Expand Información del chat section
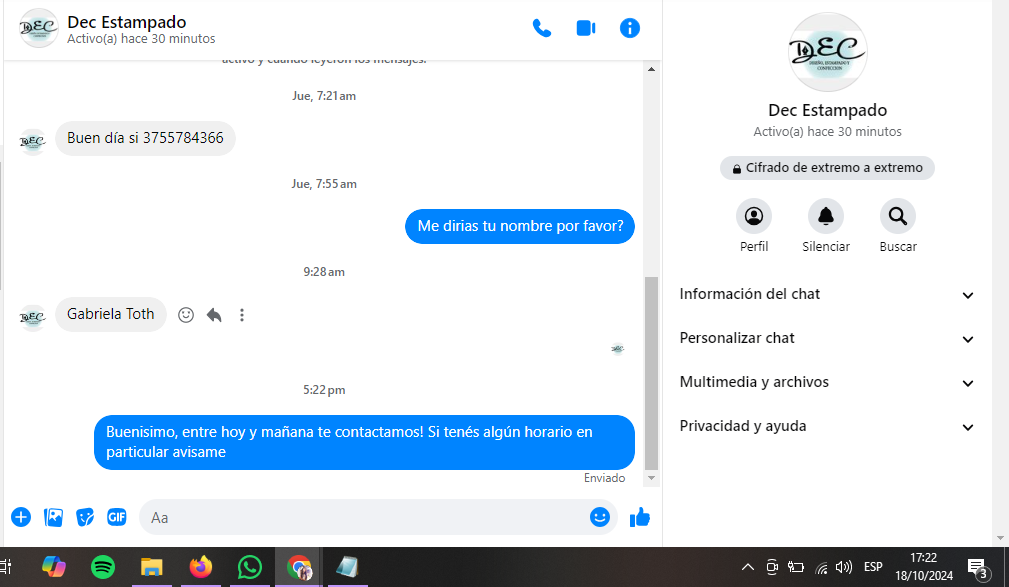Image resolution: width=1009 pixels, height=587 pixels. coord(828,294)
